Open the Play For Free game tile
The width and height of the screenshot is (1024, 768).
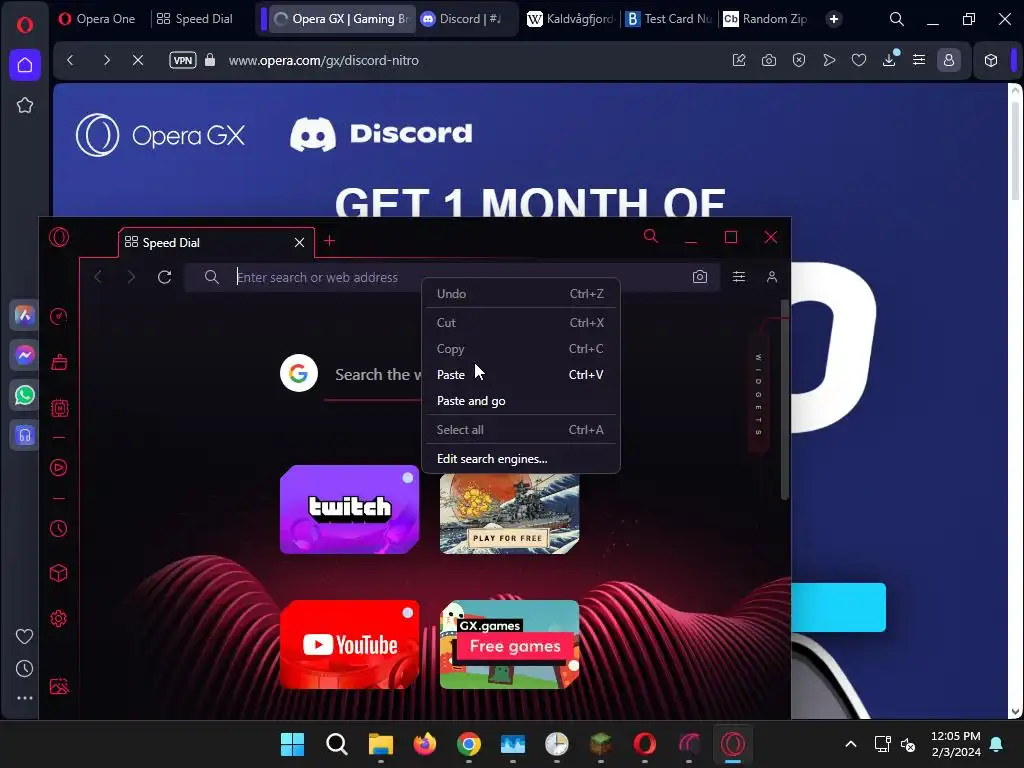(x=509, y=514)
